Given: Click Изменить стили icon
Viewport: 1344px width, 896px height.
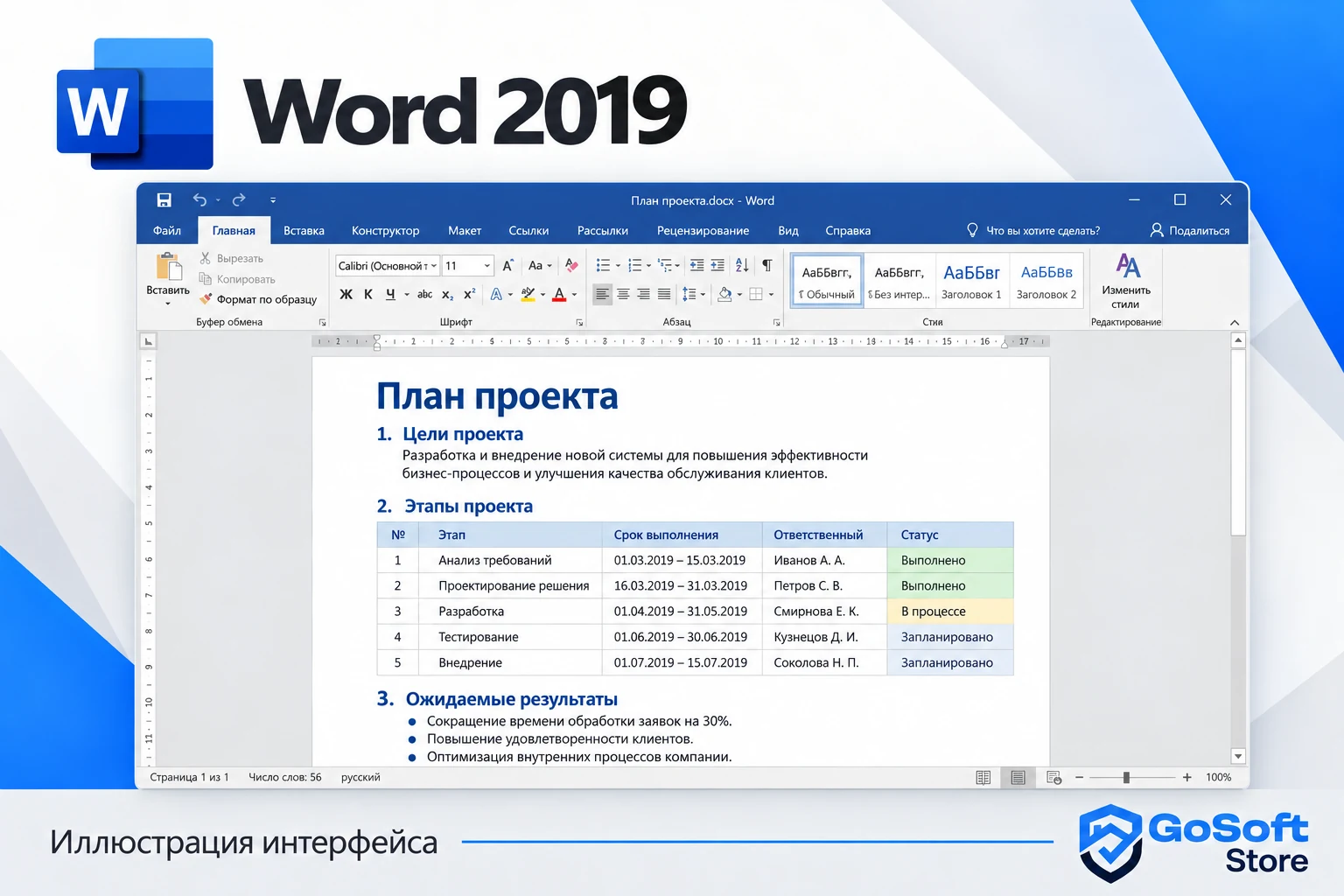Looking at the screenshot, I should (x=1127, y=265).
